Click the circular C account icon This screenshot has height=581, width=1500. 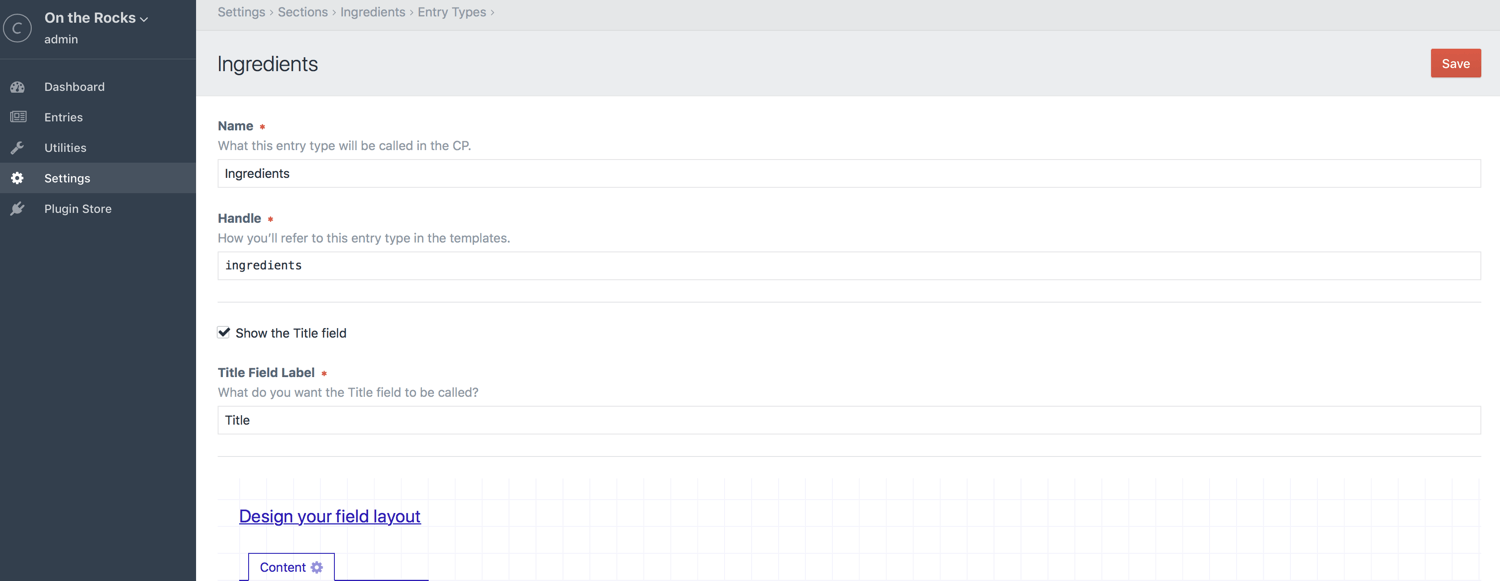pyautogui.click(x=17, y=28)
